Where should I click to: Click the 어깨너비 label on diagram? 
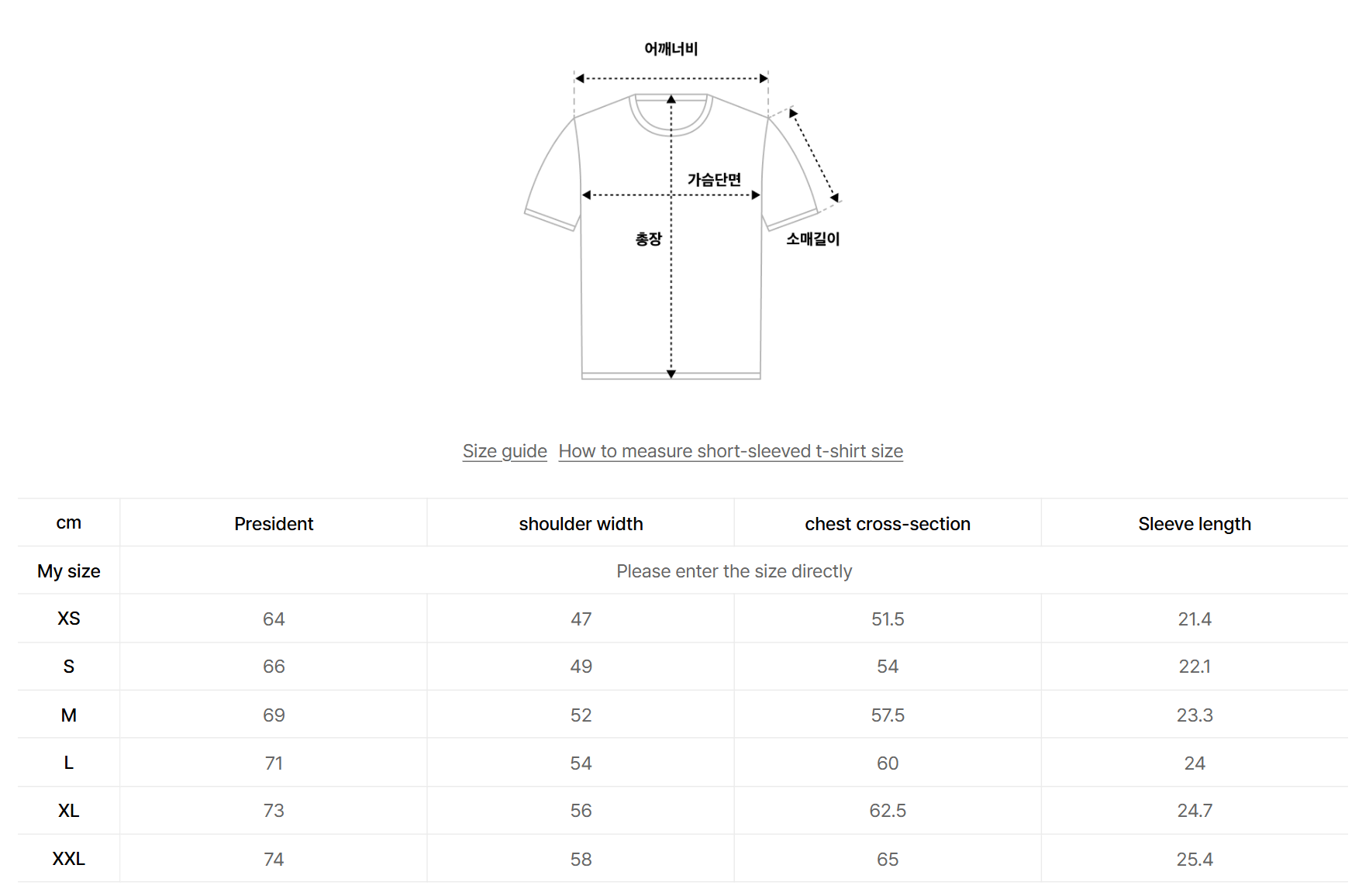point(671,49)
